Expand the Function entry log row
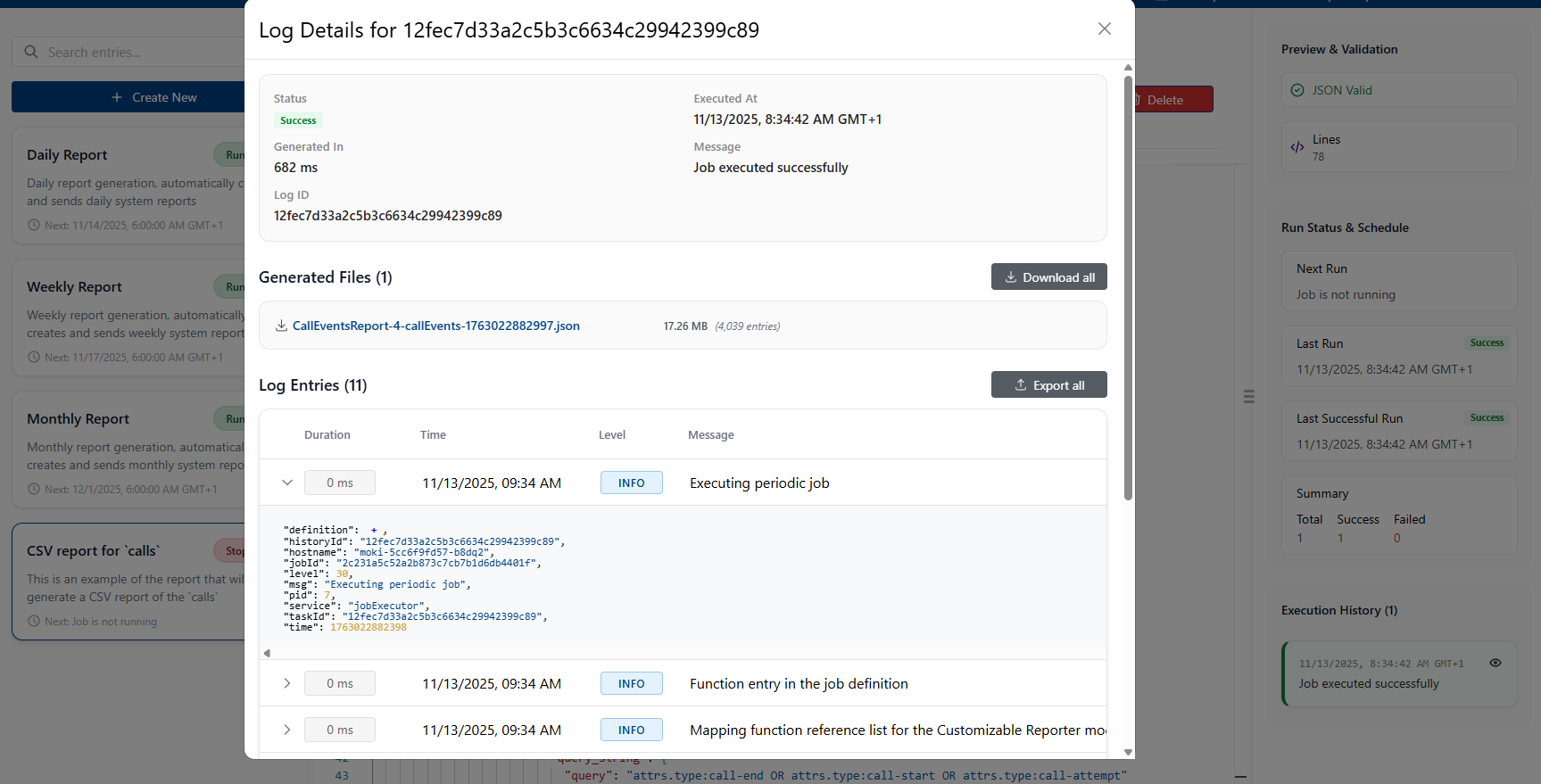 287,683
